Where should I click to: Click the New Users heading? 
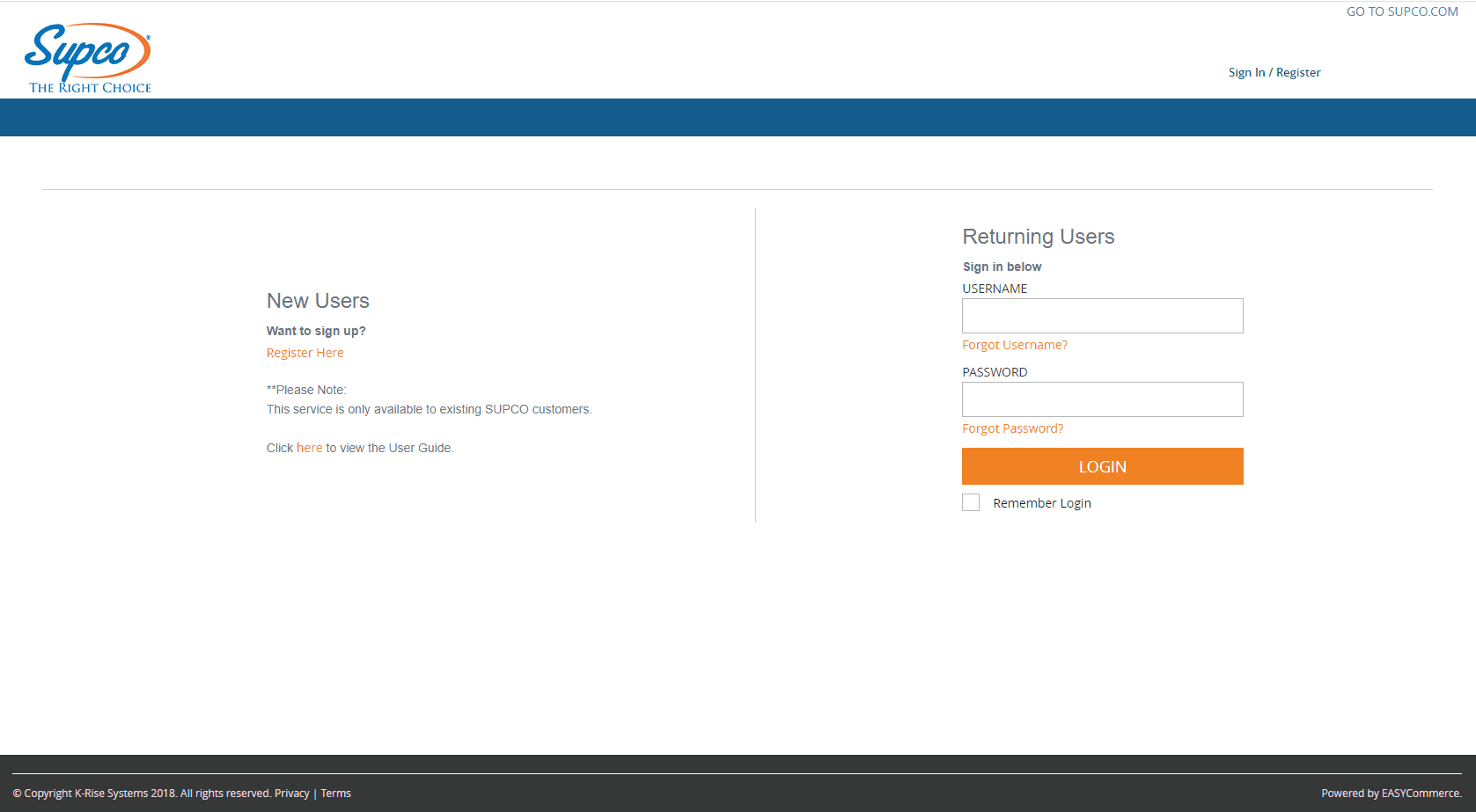click(x=318, y=301)
